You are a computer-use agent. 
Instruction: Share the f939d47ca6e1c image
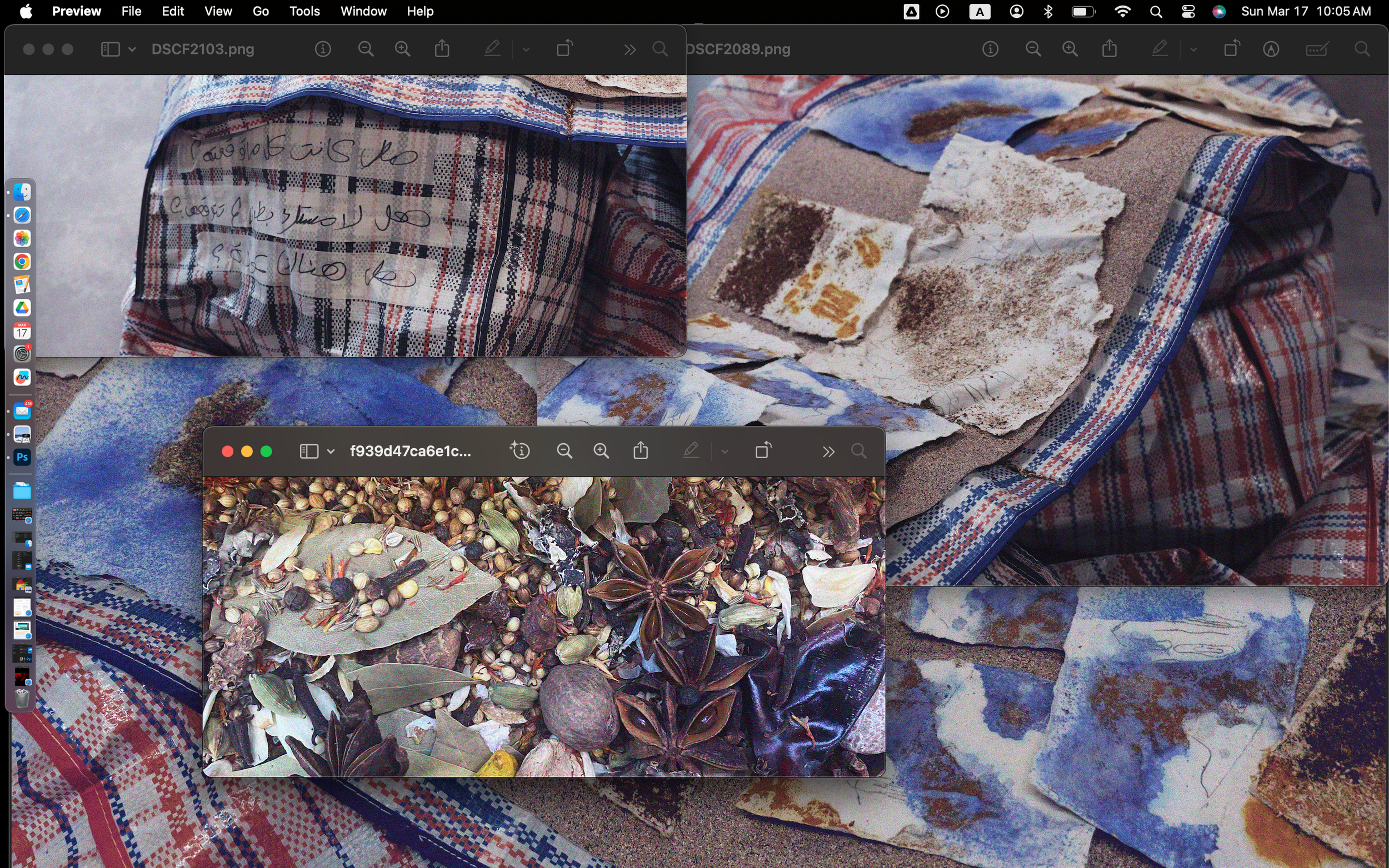pyautogui.click(x=640, y=451)
